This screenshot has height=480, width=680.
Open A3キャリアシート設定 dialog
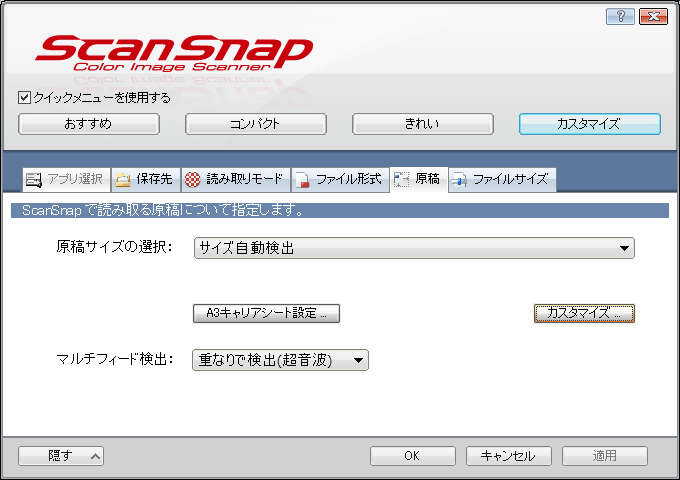(x=266, y=313)
